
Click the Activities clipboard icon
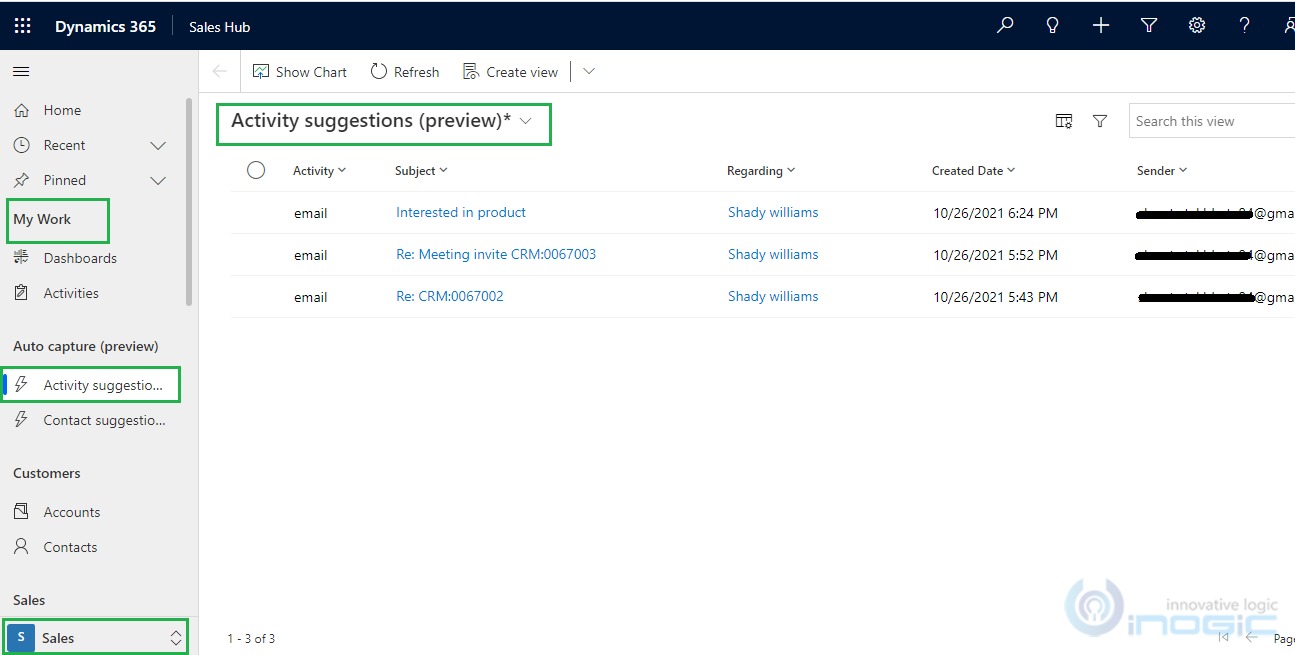(x=21, y=293)
